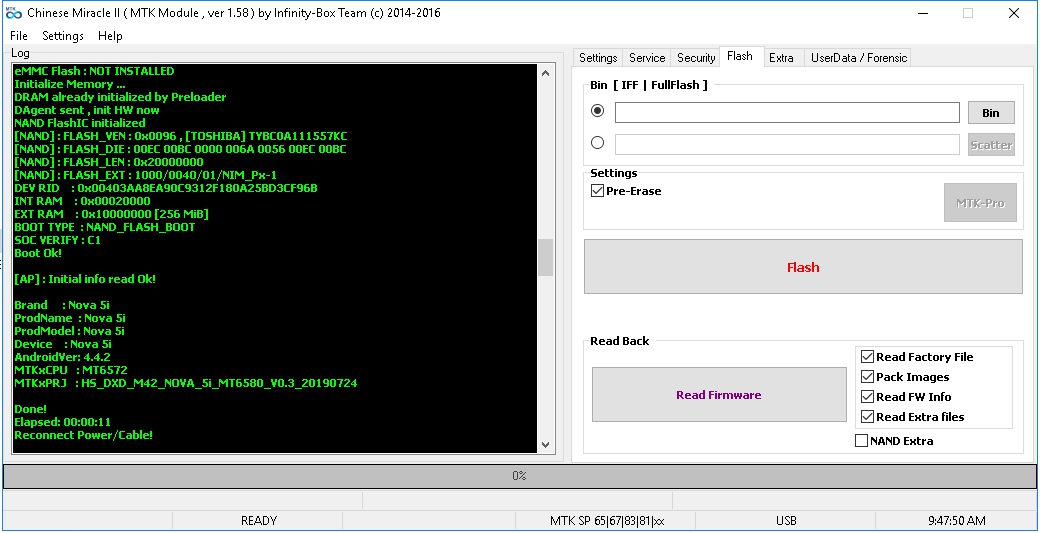This screenshot has width=1040, height=533.
Task: Toggle Read Extra files checkbox
Action: [912, 416]
